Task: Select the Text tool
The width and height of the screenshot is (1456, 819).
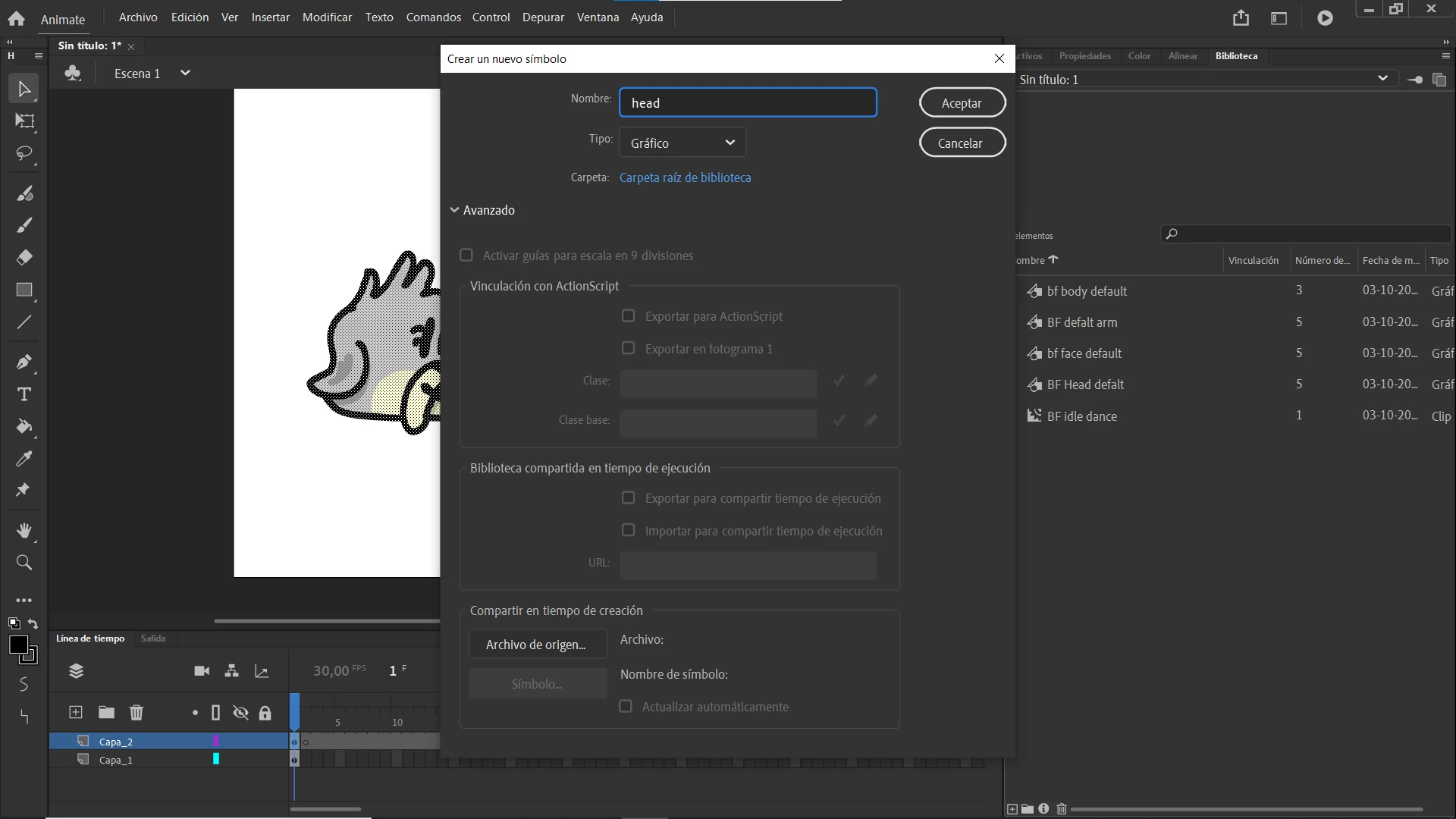Action: [24, 394]
